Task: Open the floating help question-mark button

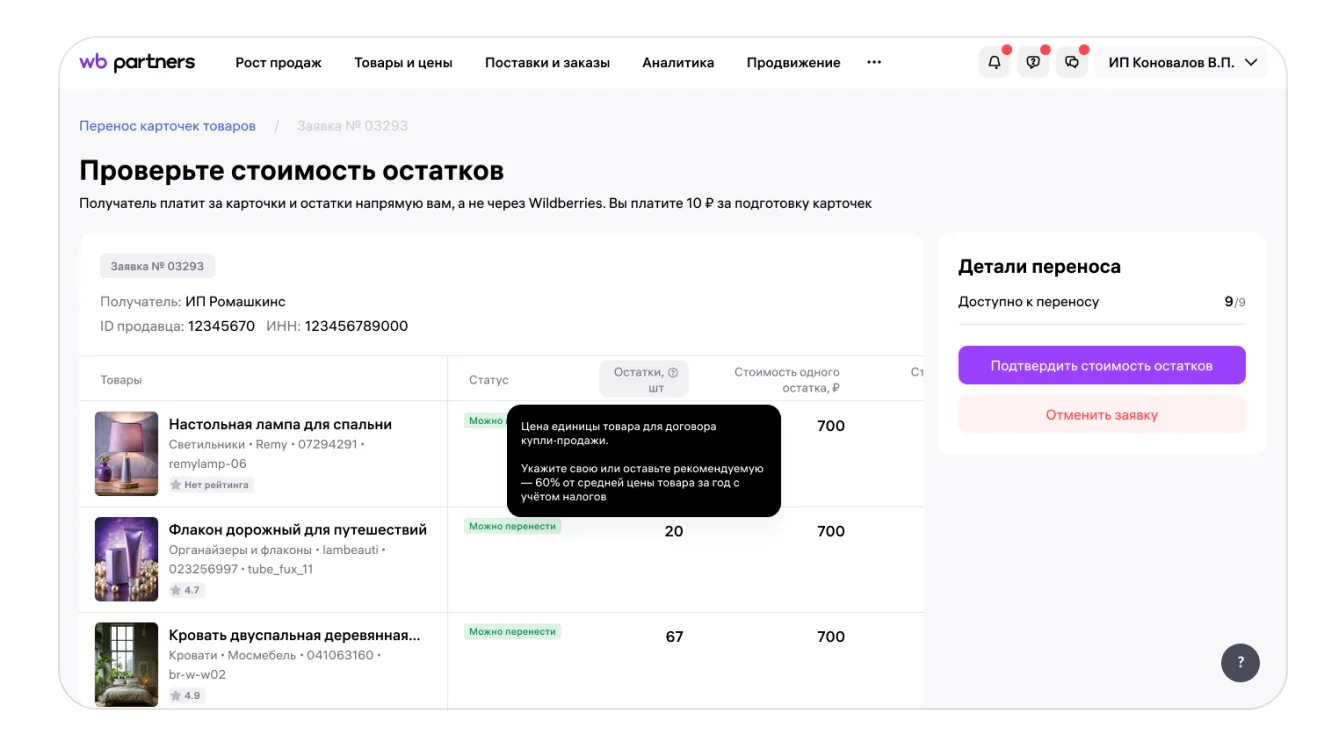Action: [1240, 662]
